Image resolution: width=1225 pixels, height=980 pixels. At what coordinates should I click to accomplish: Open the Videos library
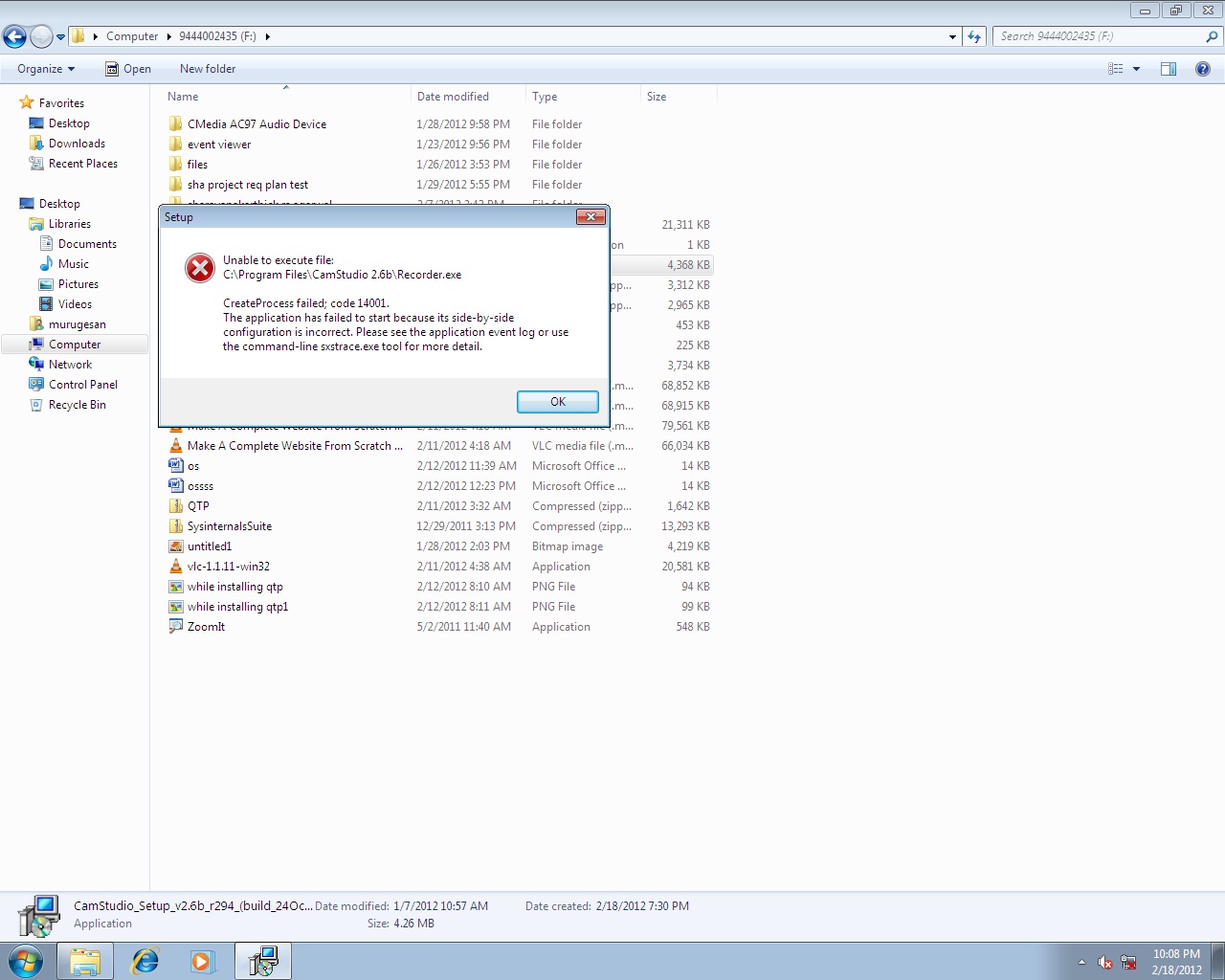tap(75, 304)
